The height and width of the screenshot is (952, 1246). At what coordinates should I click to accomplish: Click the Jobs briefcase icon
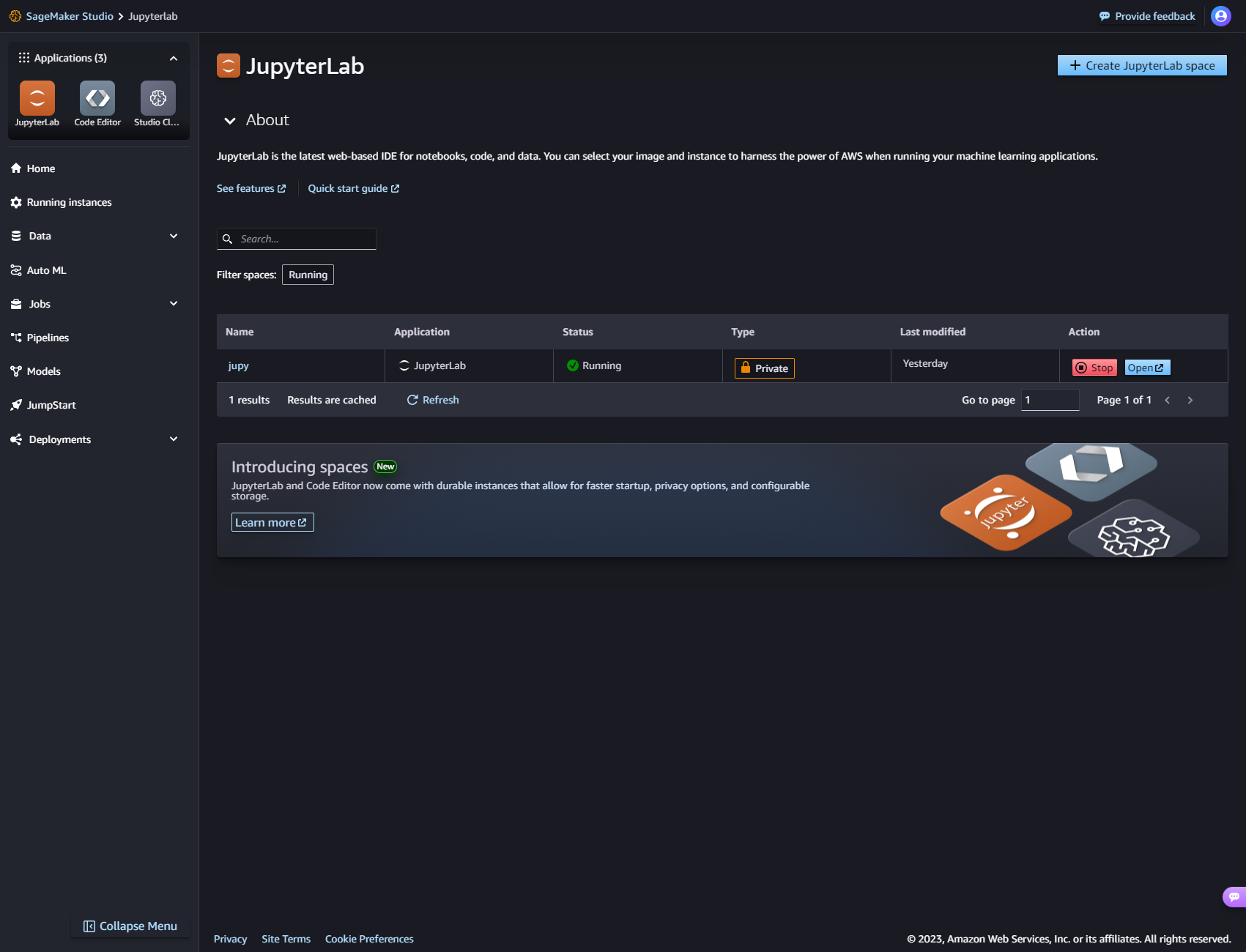pos(16,304)
